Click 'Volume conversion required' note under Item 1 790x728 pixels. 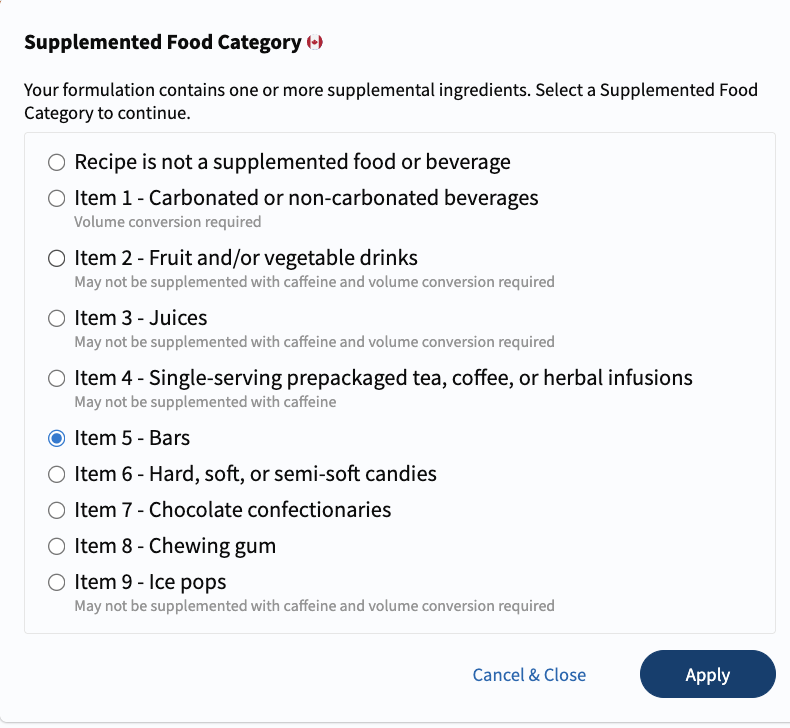[168, 222]
